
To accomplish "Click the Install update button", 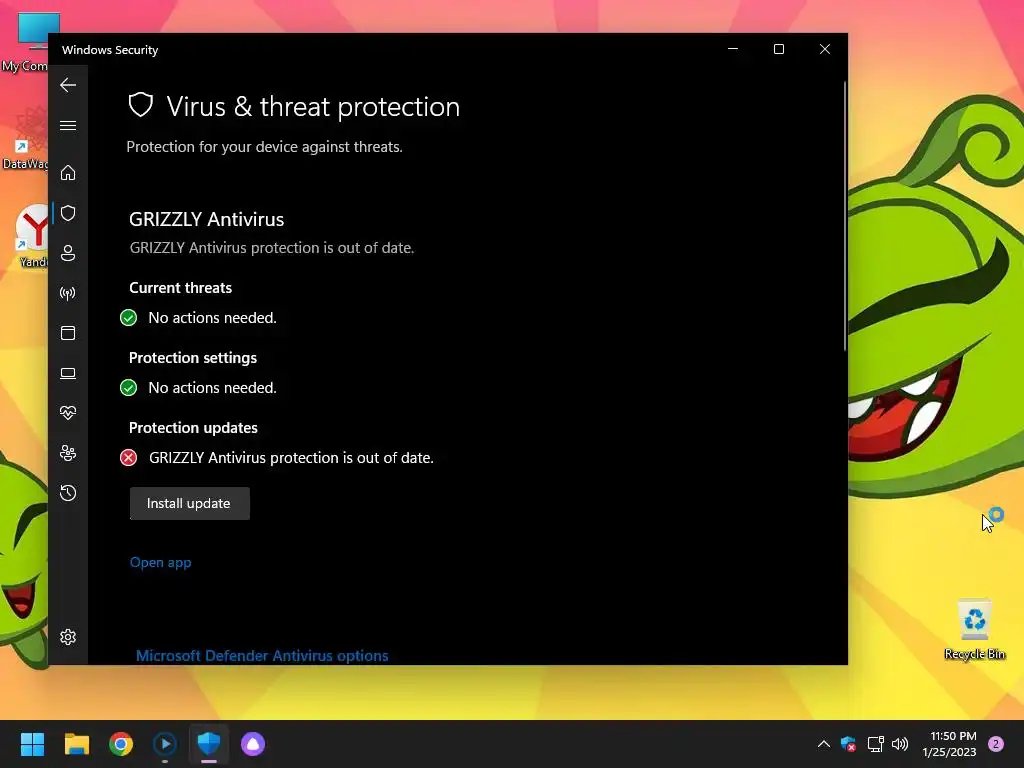I will point(189,504).
